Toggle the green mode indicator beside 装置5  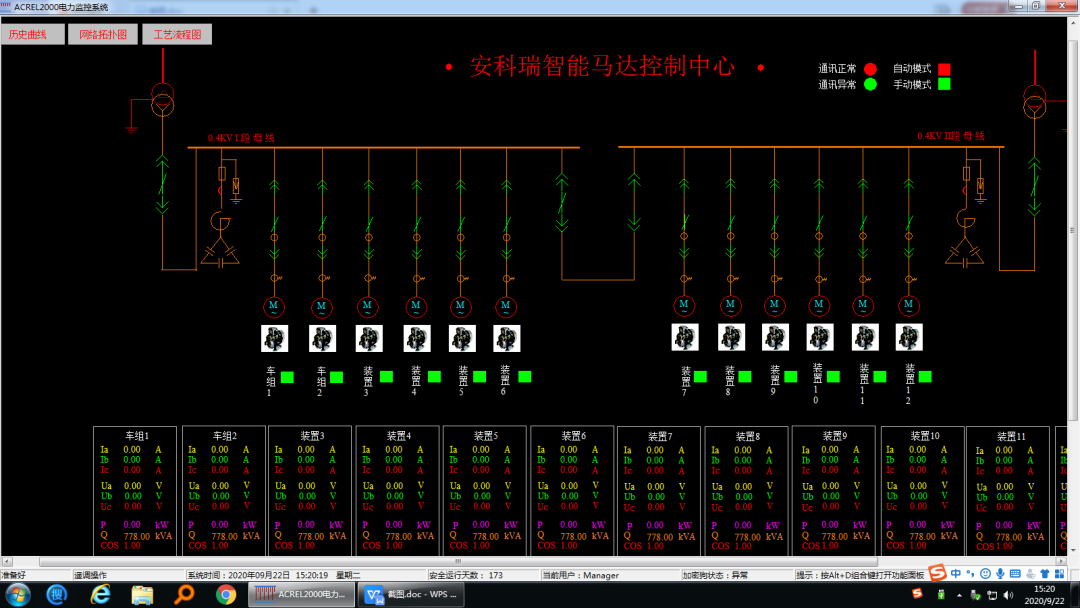pos(479,377)
